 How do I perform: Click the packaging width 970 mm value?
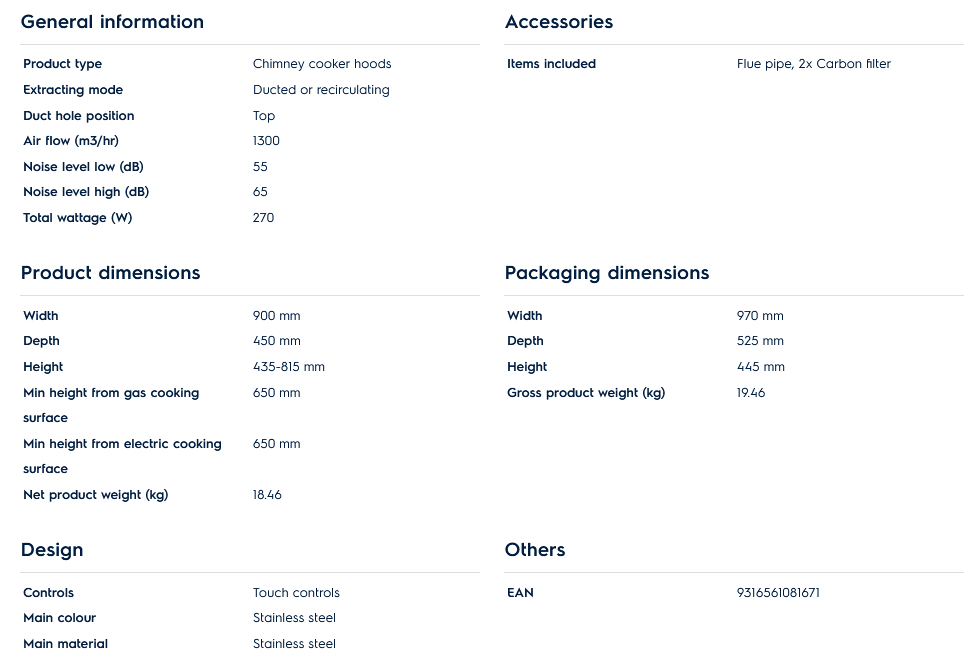760,316
